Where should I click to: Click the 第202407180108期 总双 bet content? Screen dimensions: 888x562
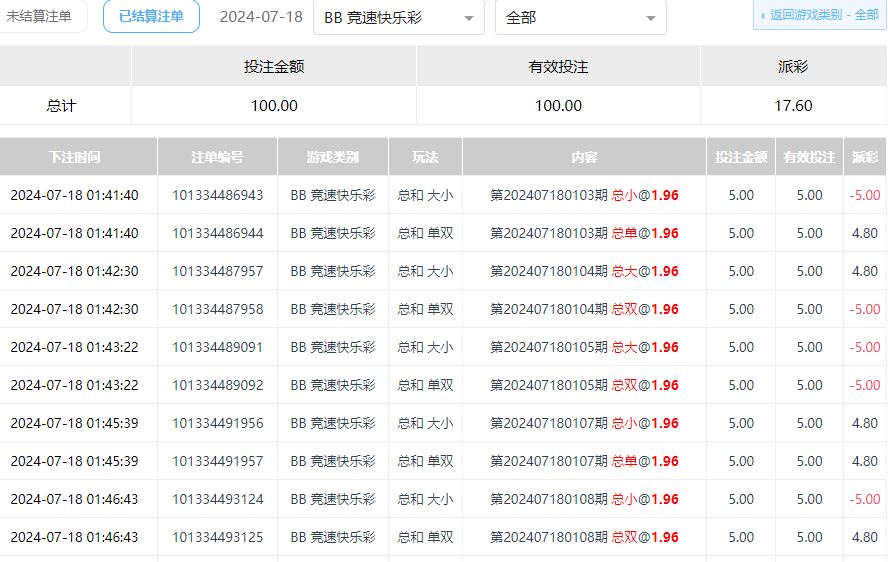click(584, 537)
